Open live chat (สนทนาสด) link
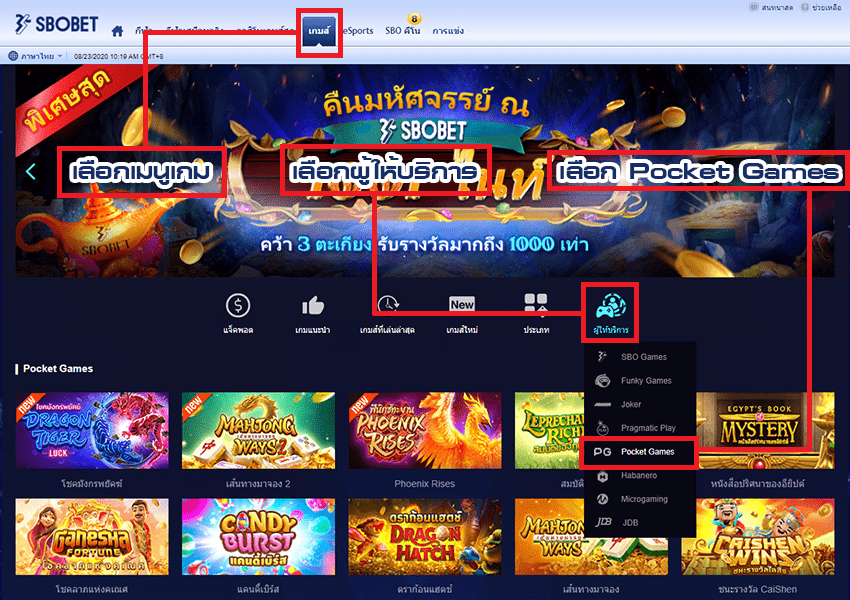The image size is (850, 600). (777, 7)
